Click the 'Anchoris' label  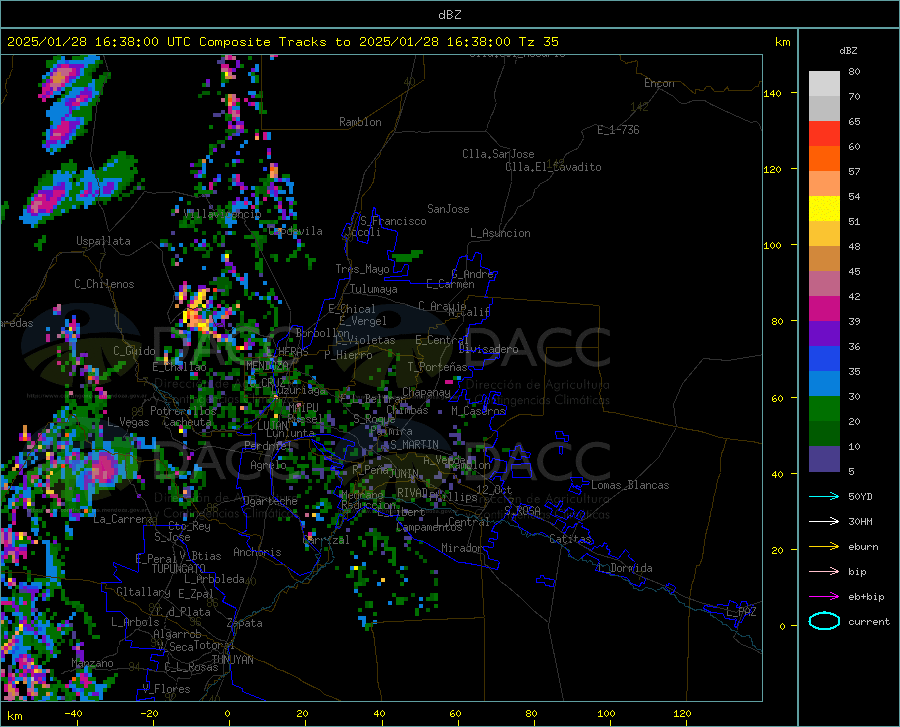click(x=257, y=553)
